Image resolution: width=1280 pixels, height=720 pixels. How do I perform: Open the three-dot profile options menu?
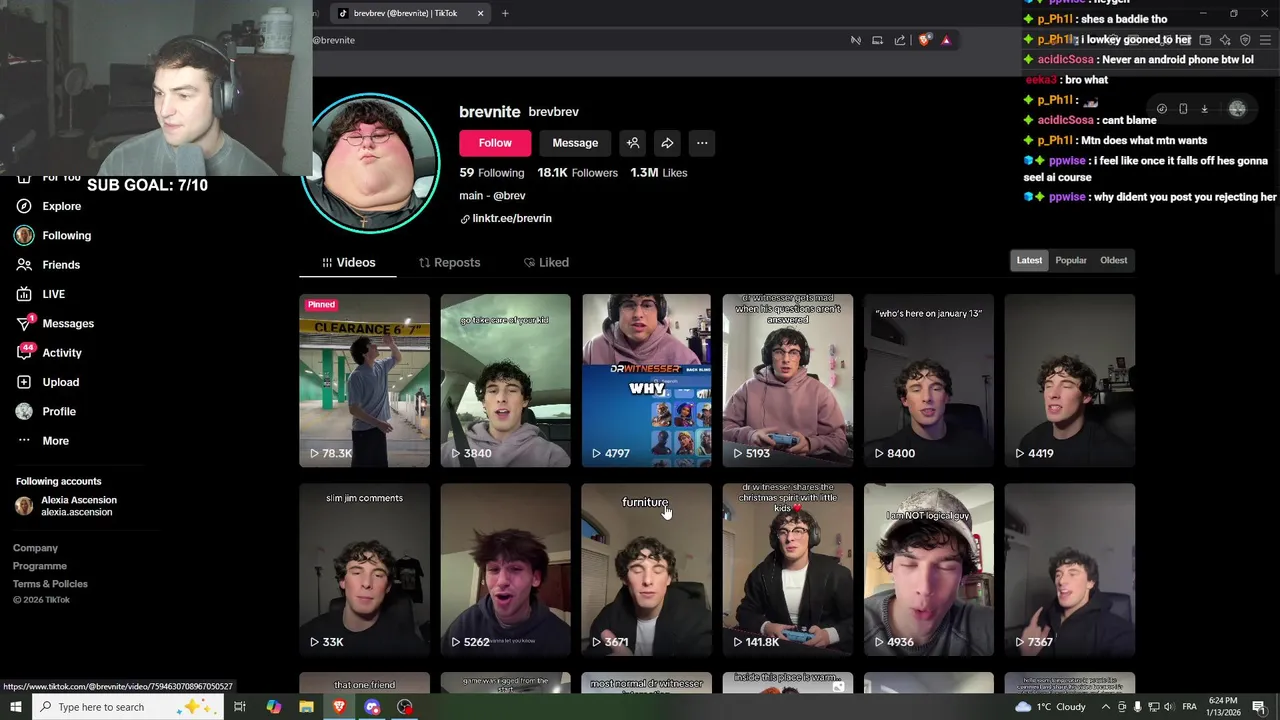(702, 143)
